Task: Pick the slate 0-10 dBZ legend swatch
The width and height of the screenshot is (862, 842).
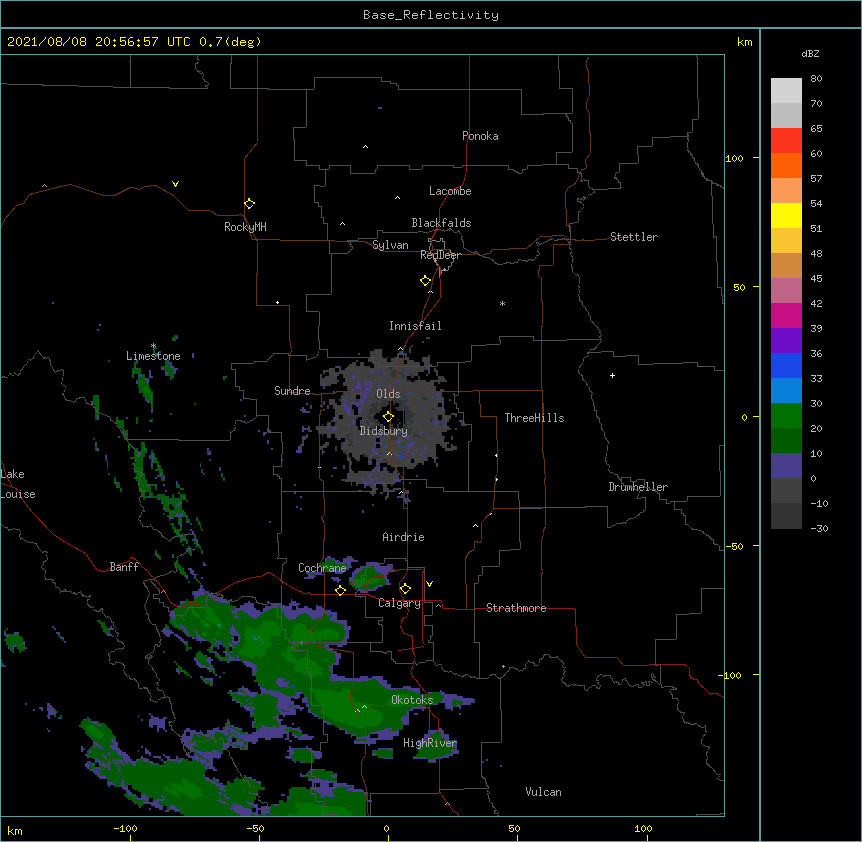Action: (786, 466)
